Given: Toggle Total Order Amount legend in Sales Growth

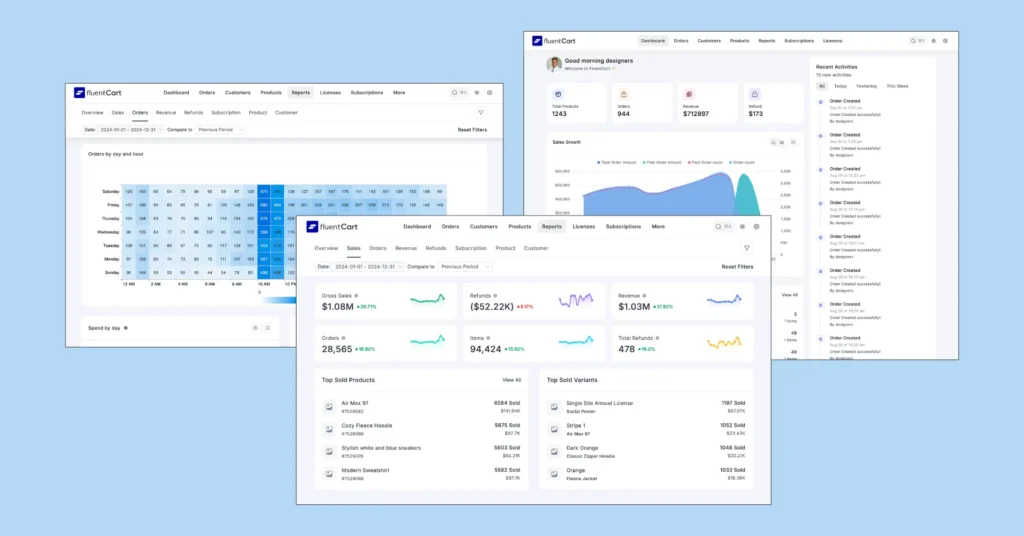Looking at the screenshot, I should pyautogui.click(x=618, y=162).
